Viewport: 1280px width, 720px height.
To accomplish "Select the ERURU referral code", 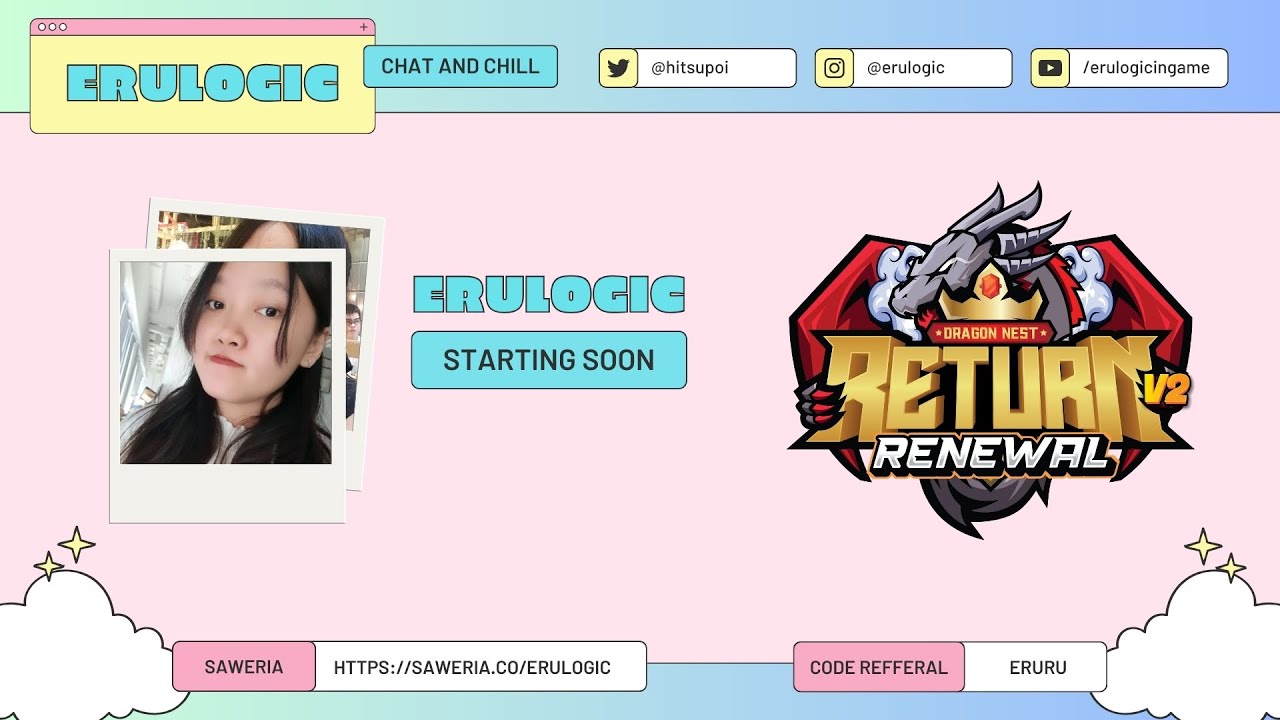I will point(1038,667).
